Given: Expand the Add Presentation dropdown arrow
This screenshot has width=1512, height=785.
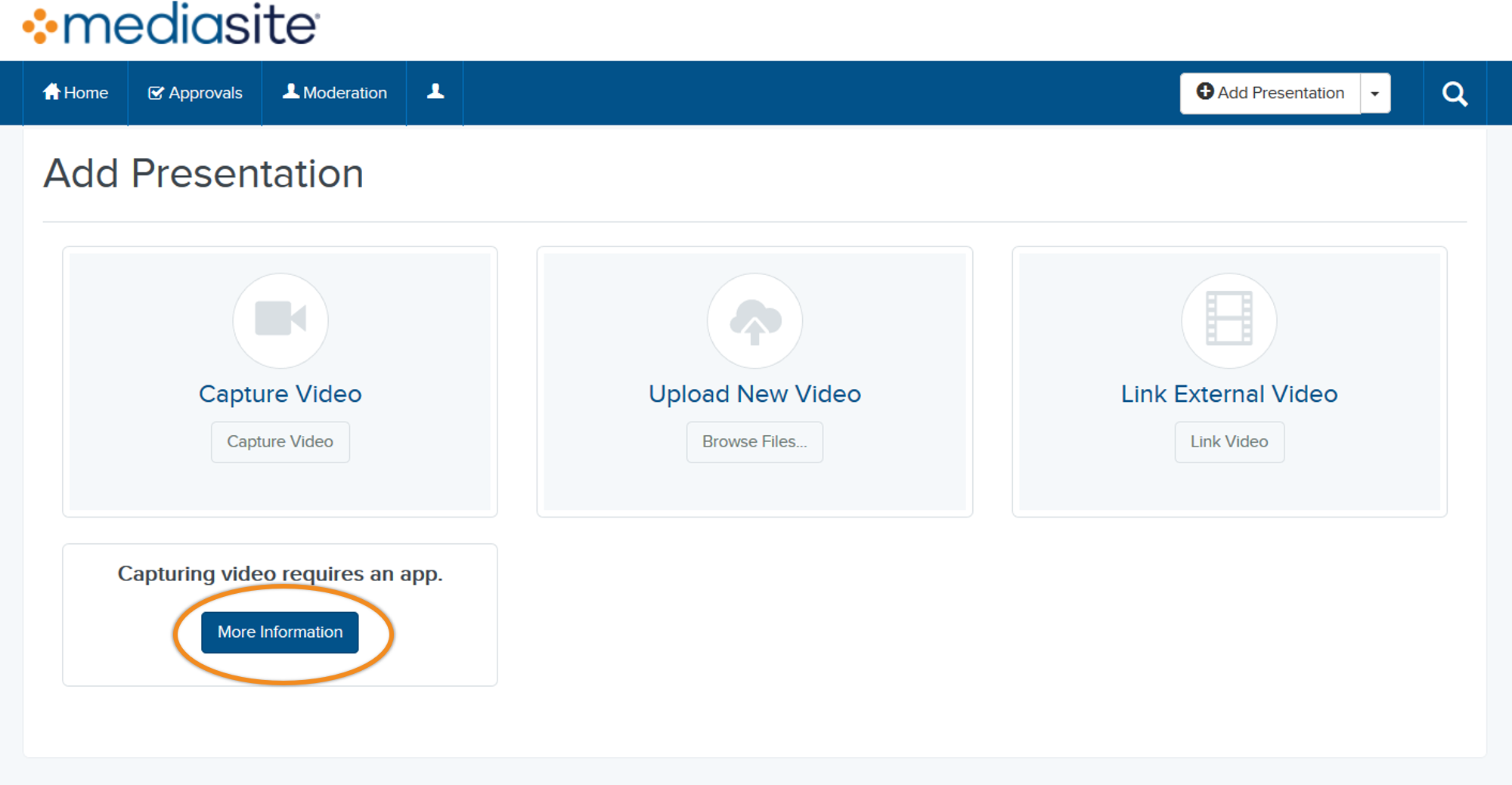Looking at the screenshot, I should click(1374, 92).
